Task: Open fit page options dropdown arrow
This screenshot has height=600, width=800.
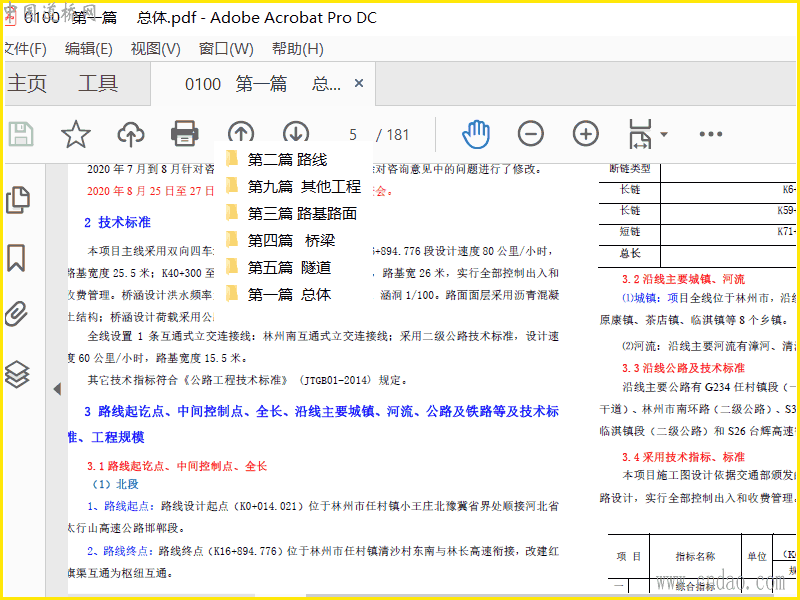Action: tap(664, 134)
